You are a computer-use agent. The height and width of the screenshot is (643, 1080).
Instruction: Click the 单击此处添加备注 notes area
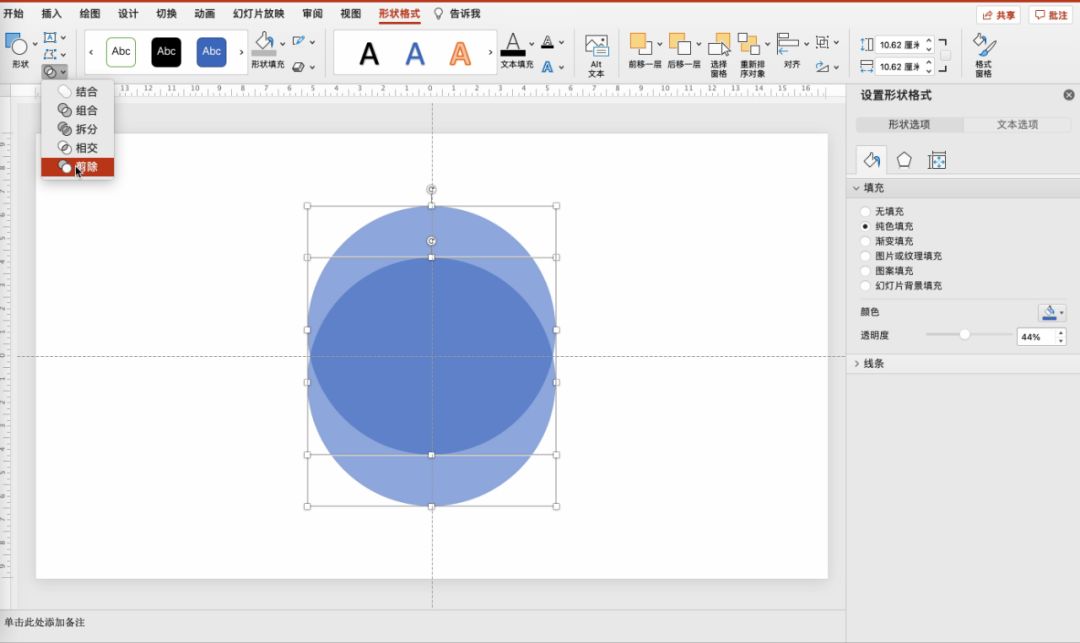(45, 622)
